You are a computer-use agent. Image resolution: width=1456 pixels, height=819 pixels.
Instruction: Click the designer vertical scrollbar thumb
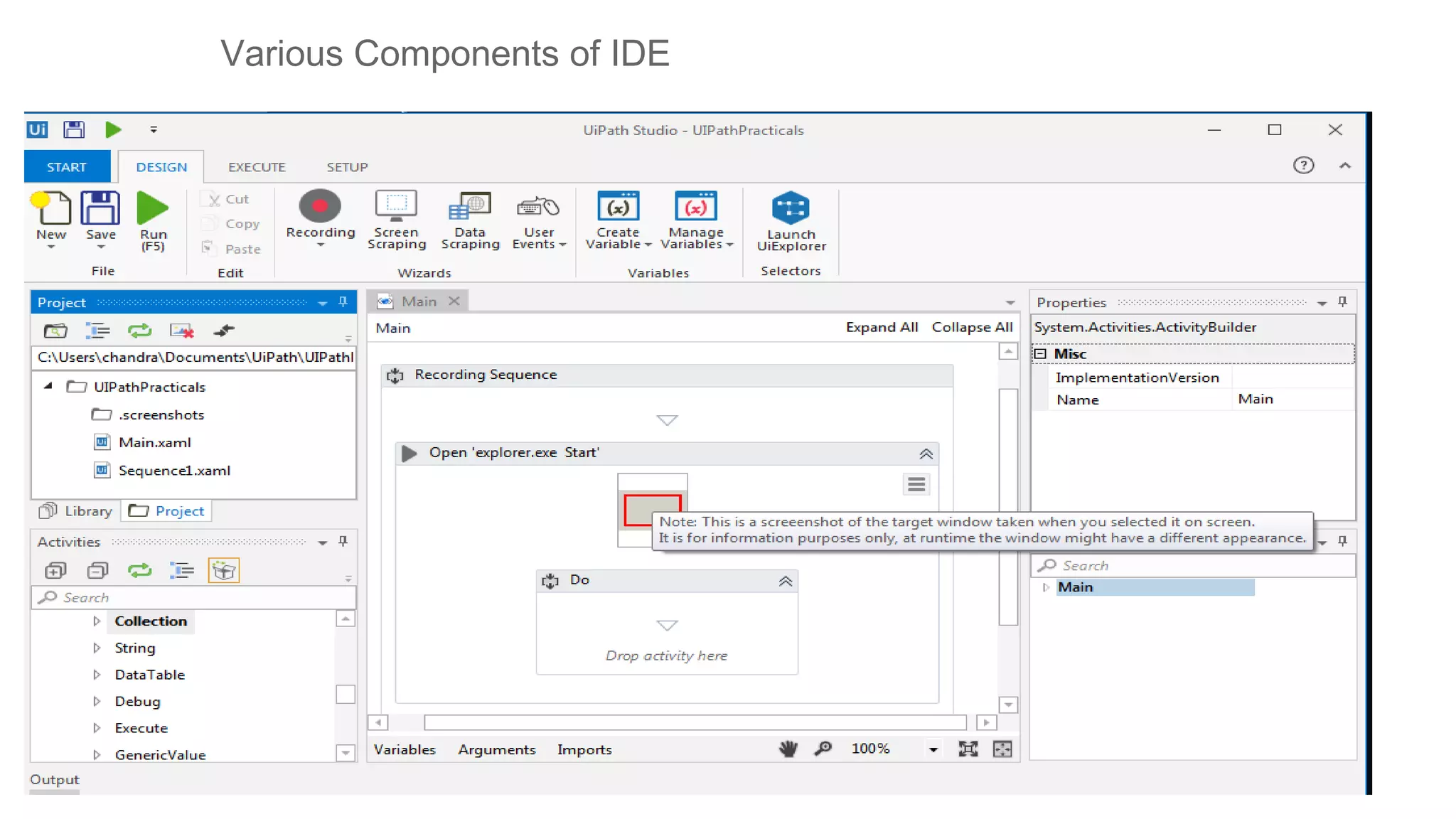coord(1008,507)
